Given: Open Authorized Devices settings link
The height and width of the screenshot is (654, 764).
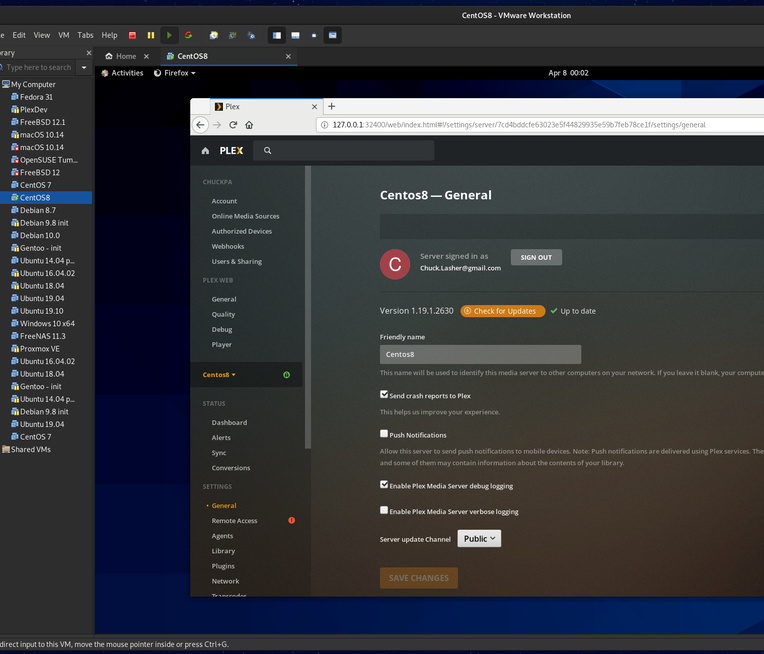Looking at the screenshot, I should (242, 231).
